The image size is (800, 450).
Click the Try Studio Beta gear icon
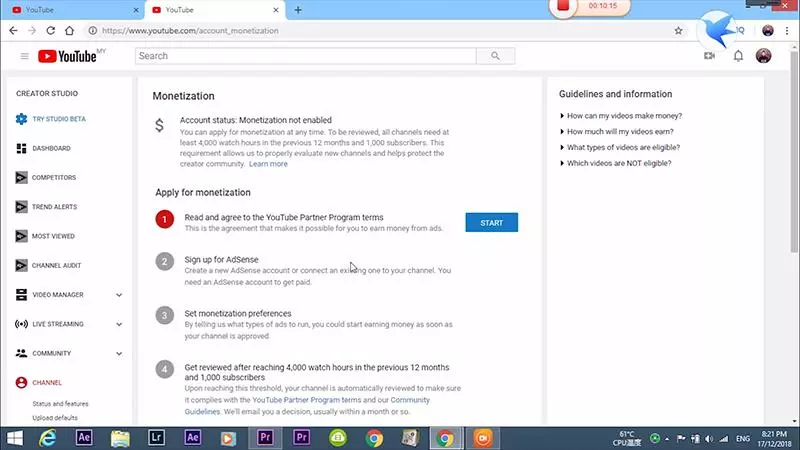[x=21, y=119]
